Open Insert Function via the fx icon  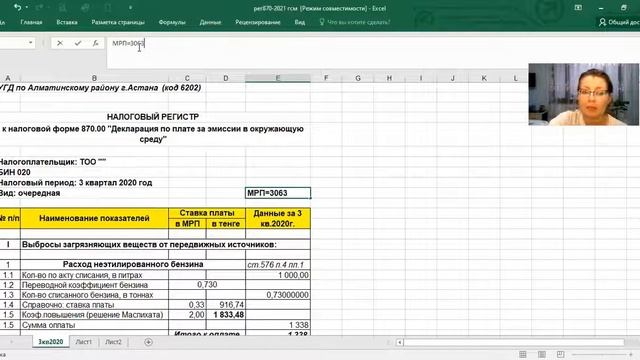pyautogui.click(x=95, y=43)
